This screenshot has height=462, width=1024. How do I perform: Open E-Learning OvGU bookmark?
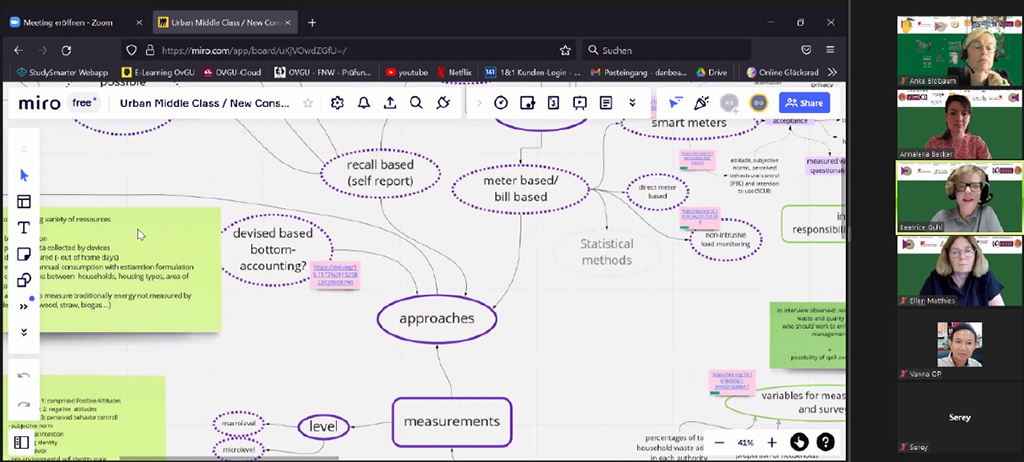[159, 73]
